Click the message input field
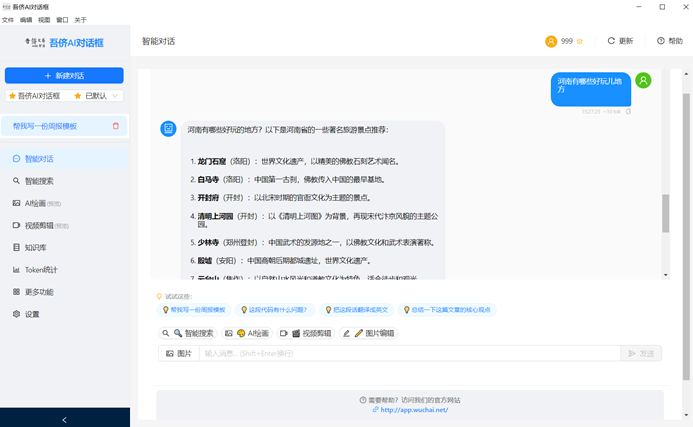The width and height of the screenshot is (693, 427). click(x=410, y=353)
